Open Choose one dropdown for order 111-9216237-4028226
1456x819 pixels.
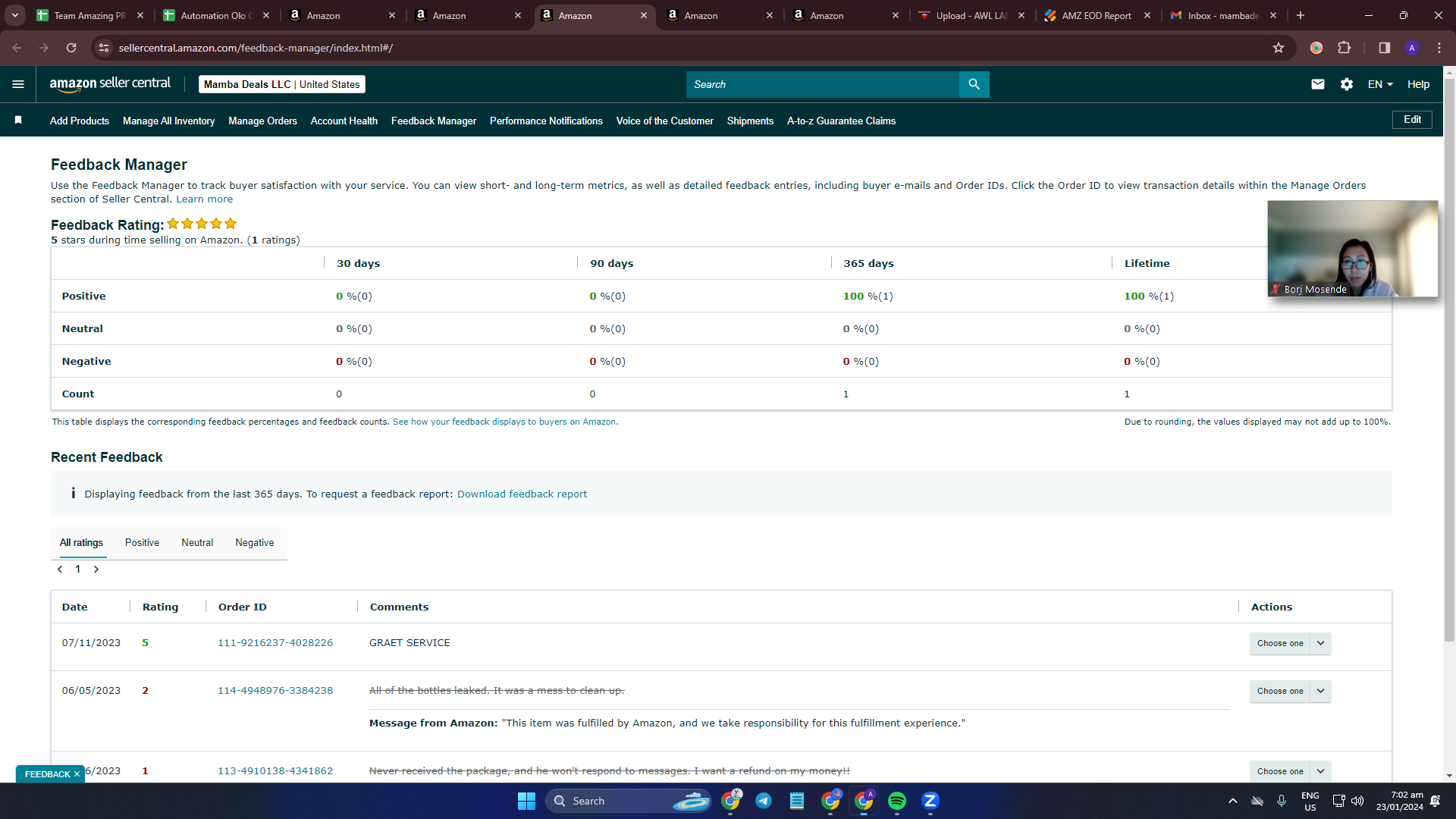[1290, 643]
